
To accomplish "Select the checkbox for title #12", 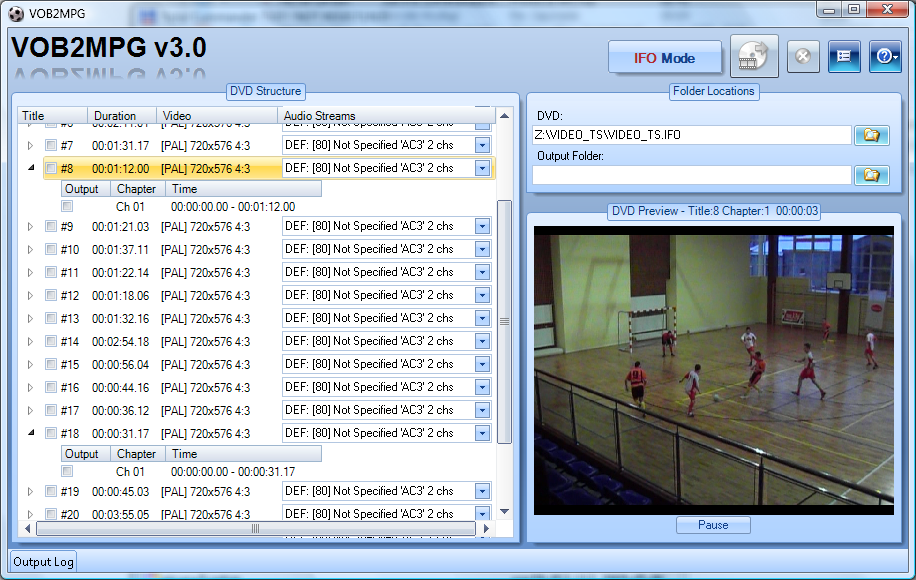I will click(51, 296).
